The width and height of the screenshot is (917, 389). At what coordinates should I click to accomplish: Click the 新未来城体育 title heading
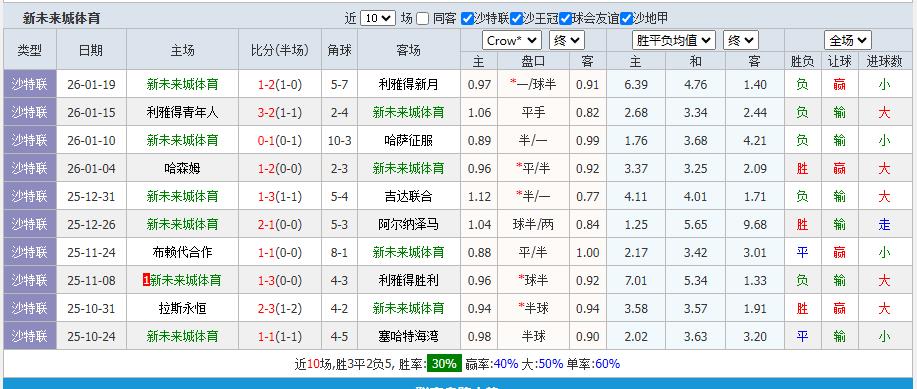tap(61, 18)
